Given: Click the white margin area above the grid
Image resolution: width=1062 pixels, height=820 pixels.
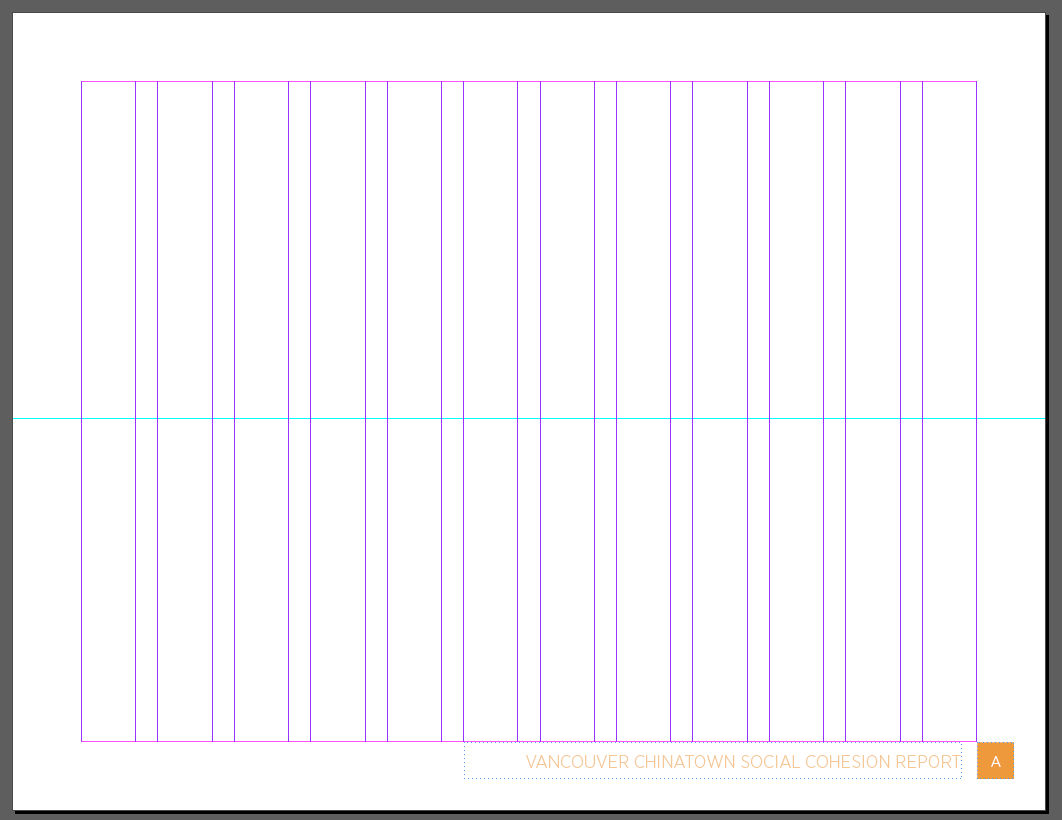Looking at the screenshot, I should (500, 46).
